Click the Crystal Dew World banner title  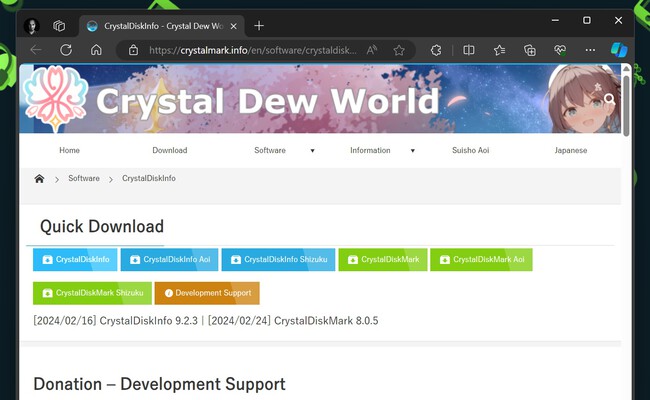[267, 101]
